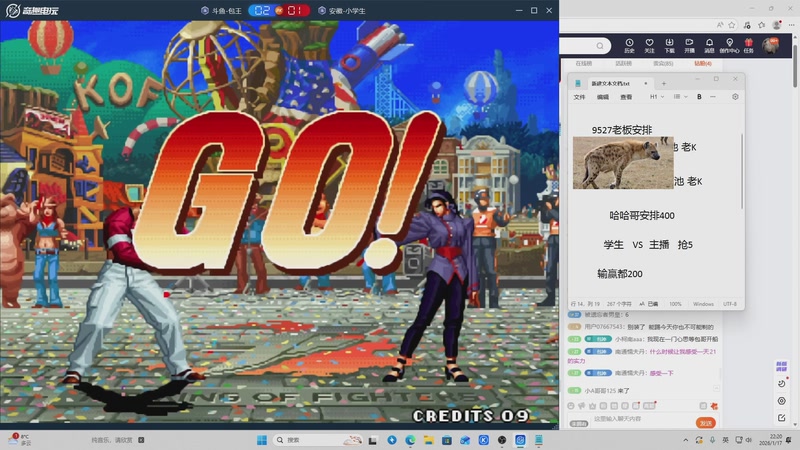Click the target icon in right sidebar
Image resolution: width=800 pixels, height=450 pixels.
coord(782,401)
